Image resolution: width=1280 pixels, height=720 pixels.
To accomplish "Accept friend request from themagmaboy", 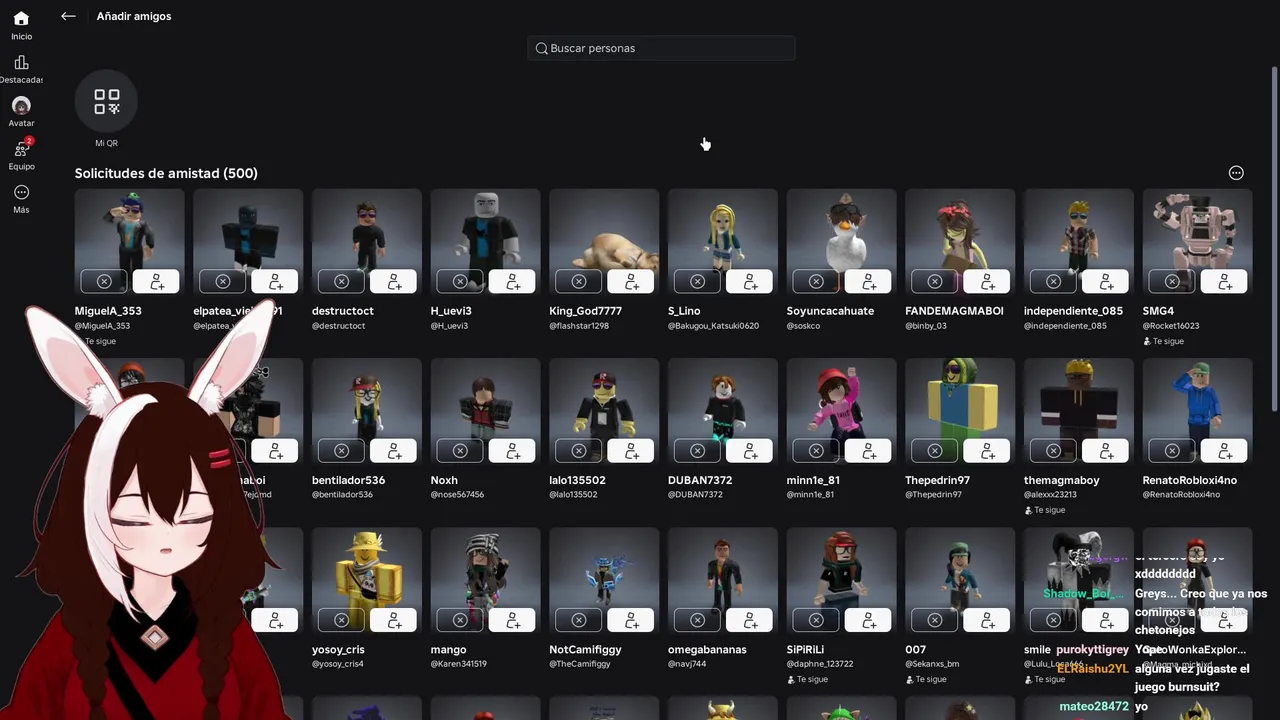I will (x=1106, y=451).
